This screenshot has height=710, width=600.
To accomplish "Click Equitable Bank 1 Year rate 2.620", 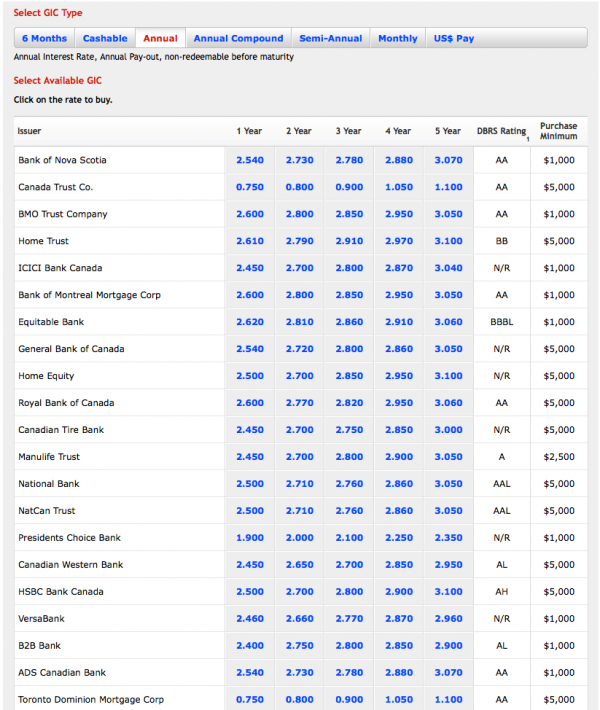I will pos(250,322).
